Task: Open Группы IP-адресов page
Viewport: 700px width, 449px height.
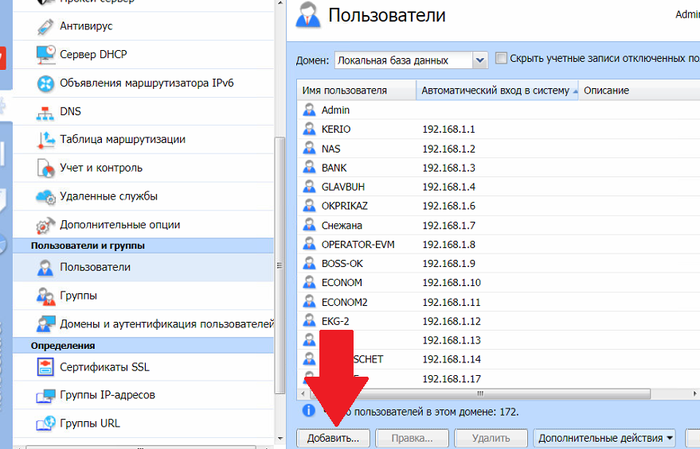Action: 107,395
